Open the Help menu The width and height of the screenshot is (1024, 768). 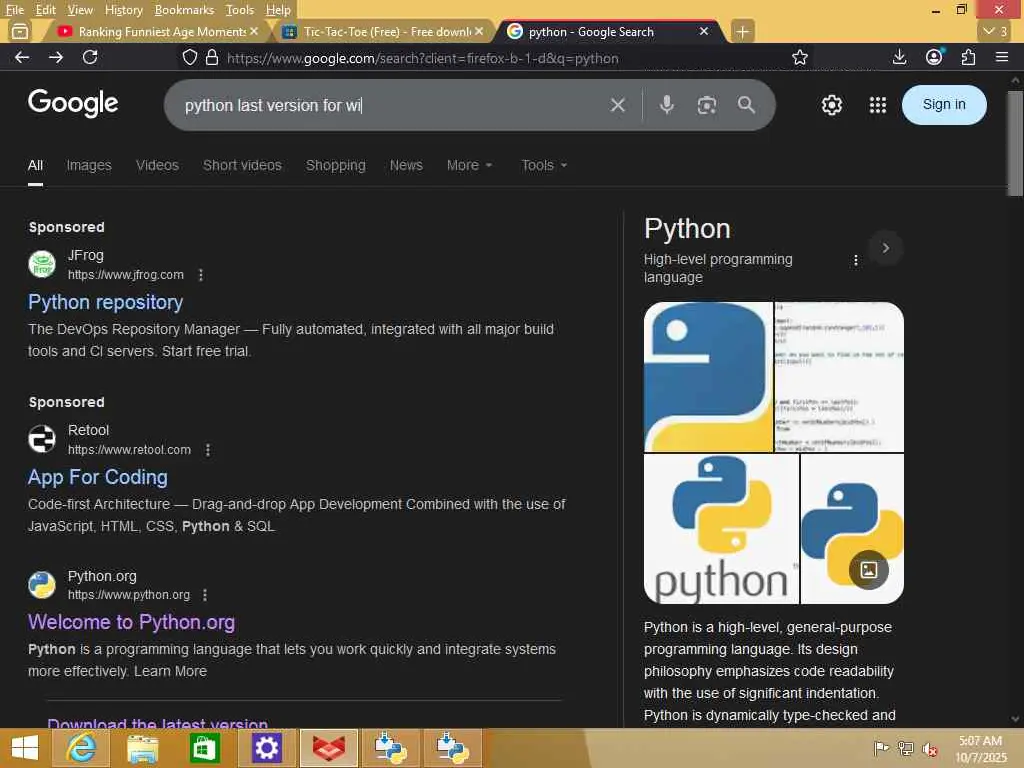[278, 10]
